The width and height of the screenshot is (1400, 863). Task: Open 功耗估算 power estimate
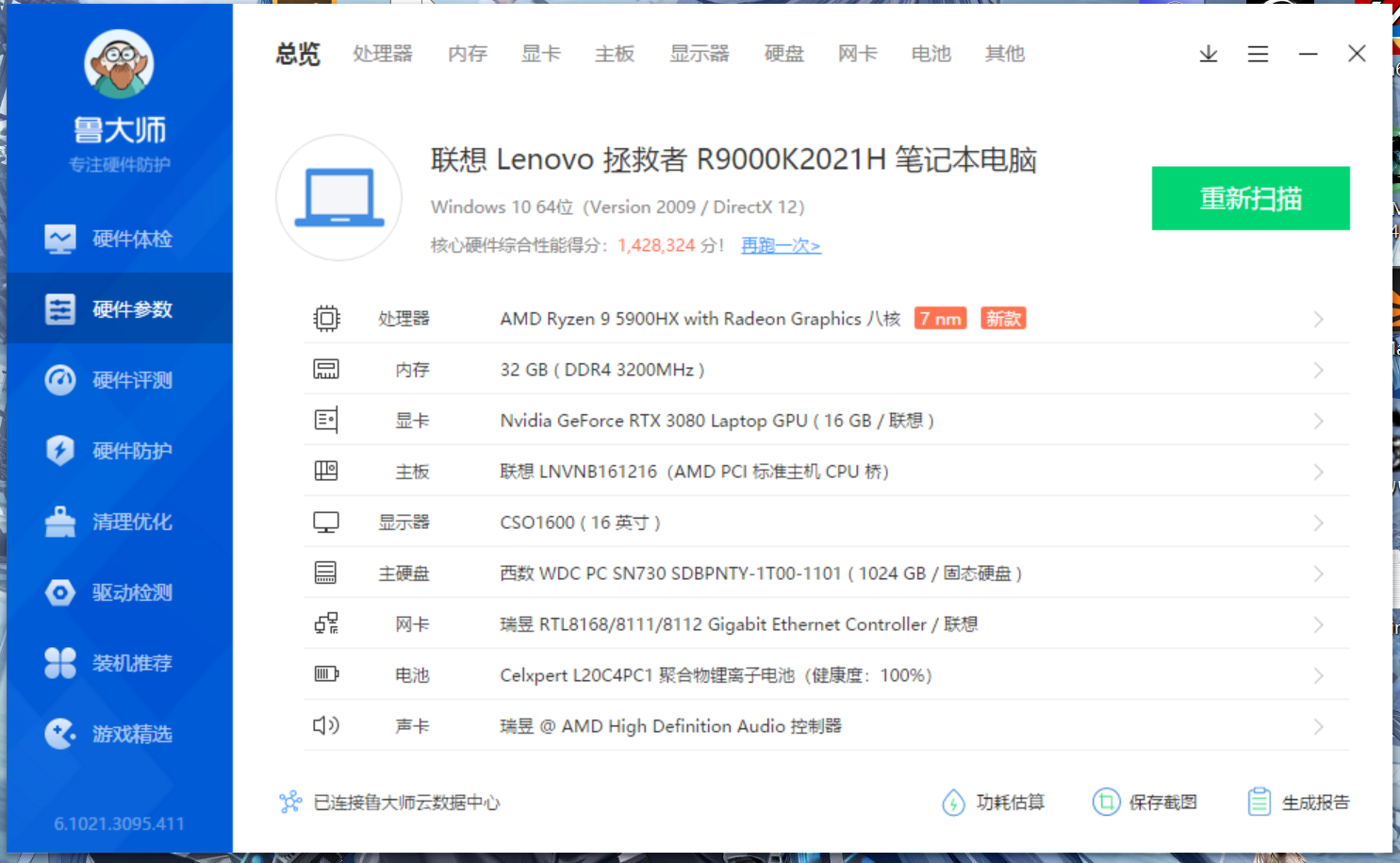(993, 803)
